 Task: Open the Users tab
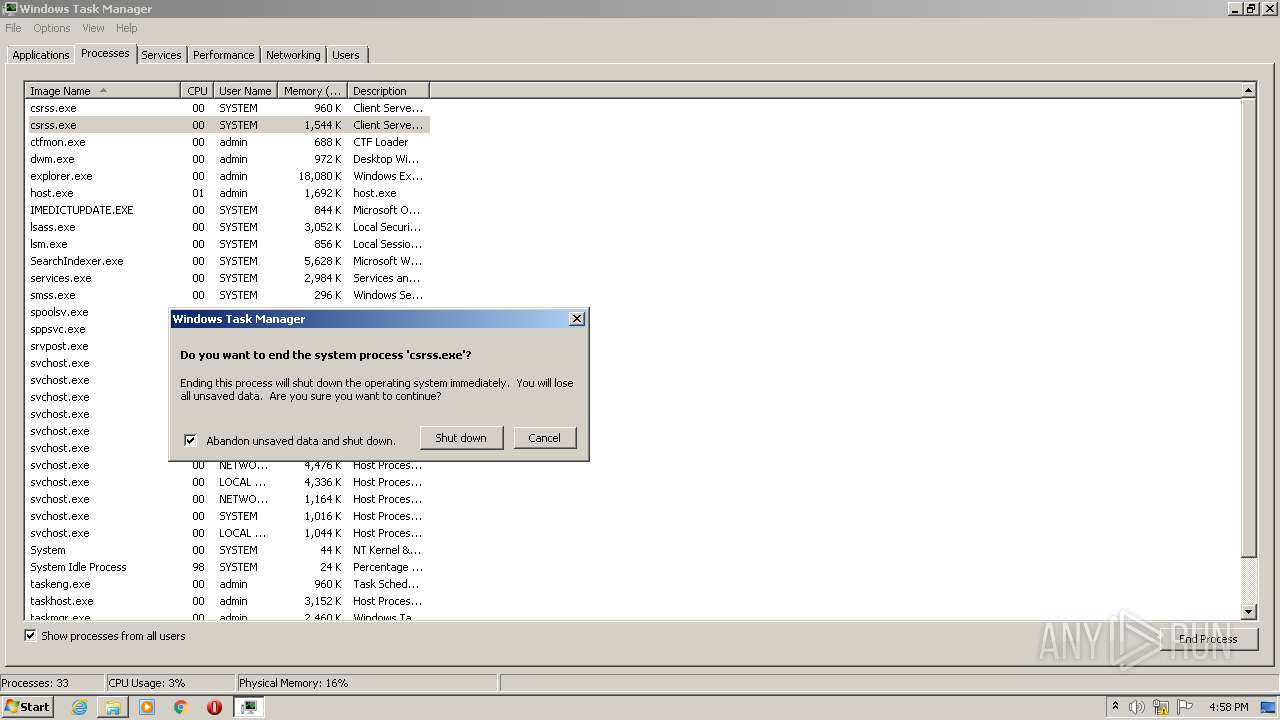coord(346,55)
